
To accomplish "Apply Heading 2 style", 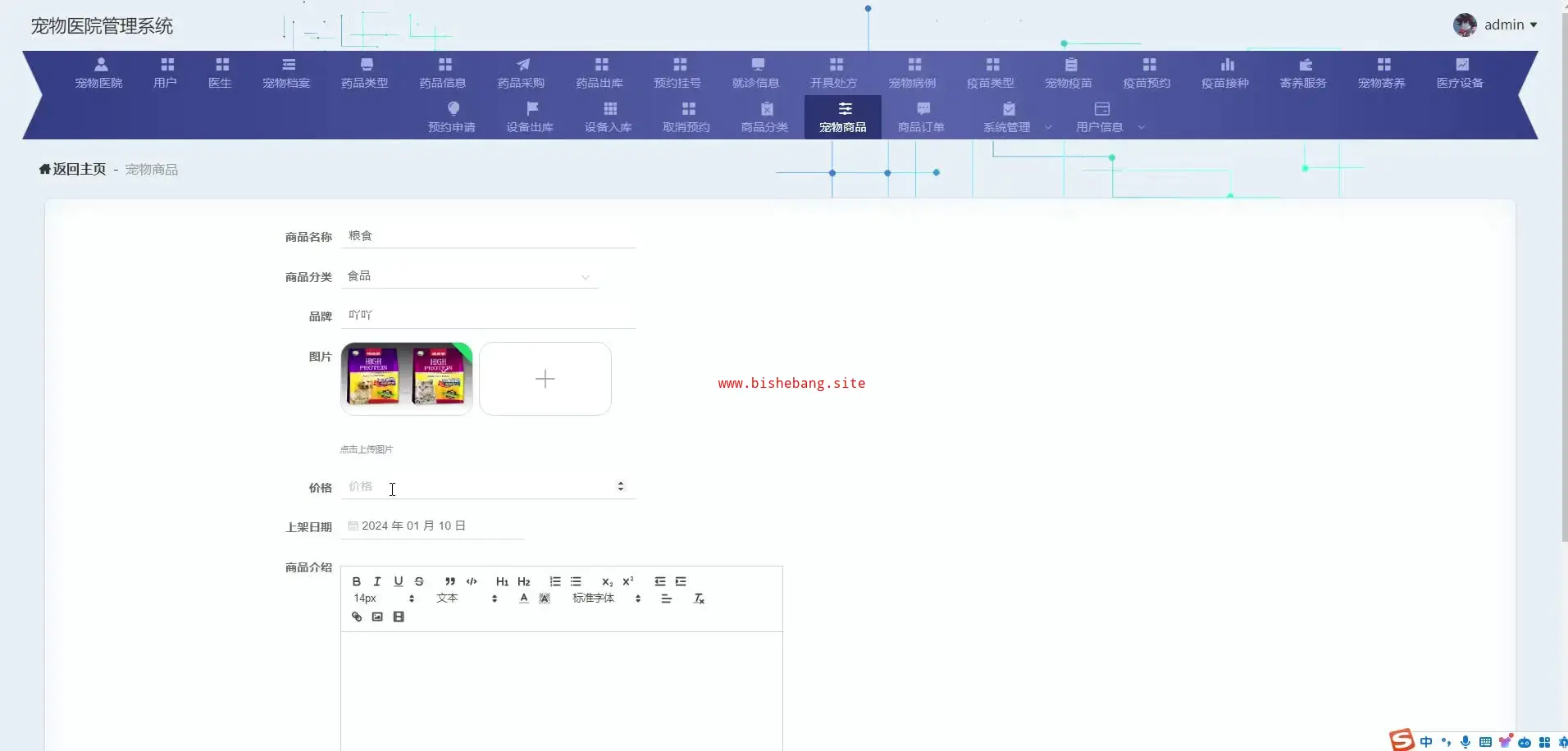I will pos(524,581).
